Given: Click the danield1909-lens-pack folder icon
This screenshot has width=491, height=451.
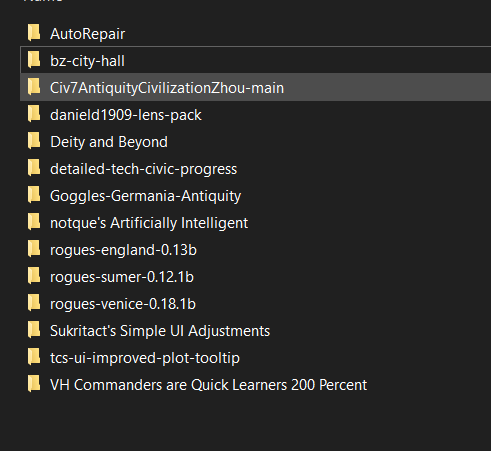Looking at the screenshot, I should [34, 114].
